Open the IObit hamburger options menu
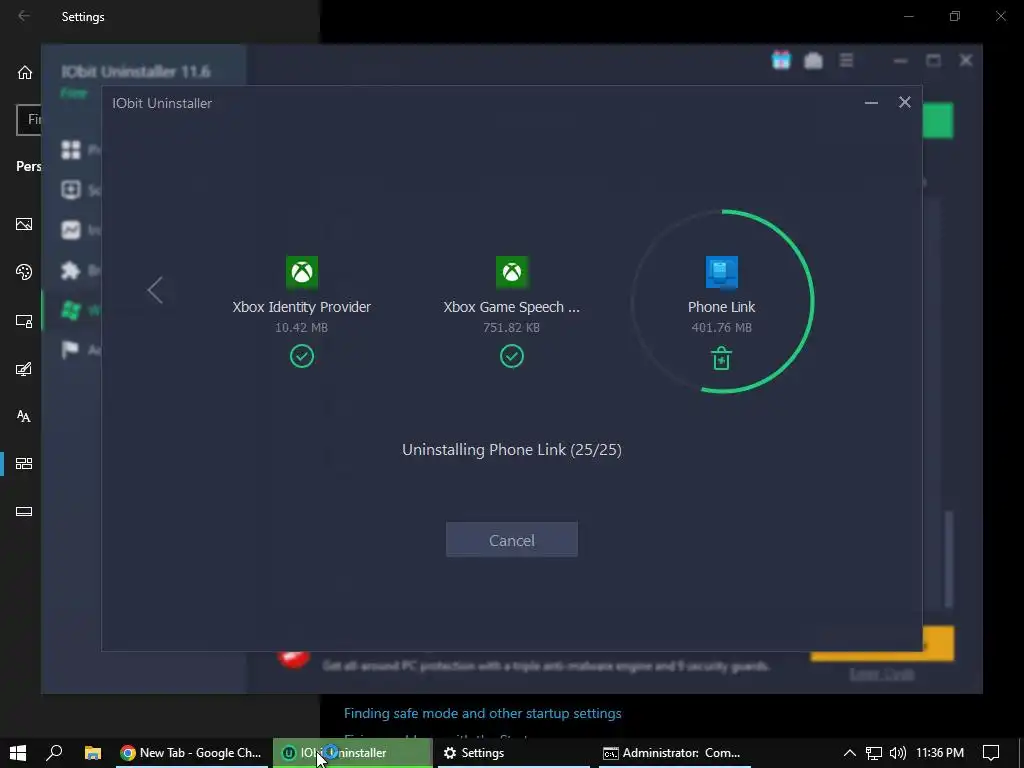 (x=846, y=61)
